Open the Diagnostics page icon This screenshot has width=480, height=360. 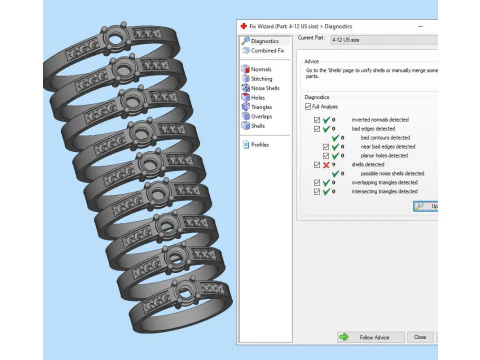point(246,40)
